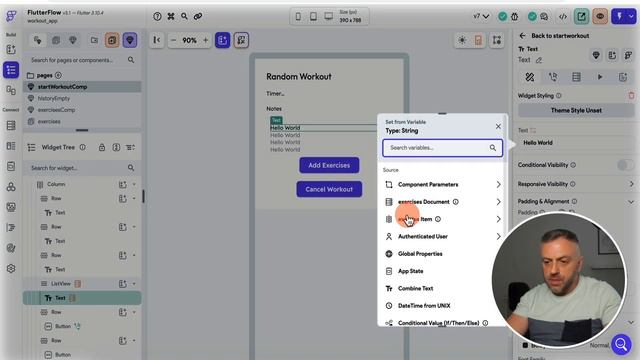
Task: Open the version v7 dropdown
Action: (481, 16)
